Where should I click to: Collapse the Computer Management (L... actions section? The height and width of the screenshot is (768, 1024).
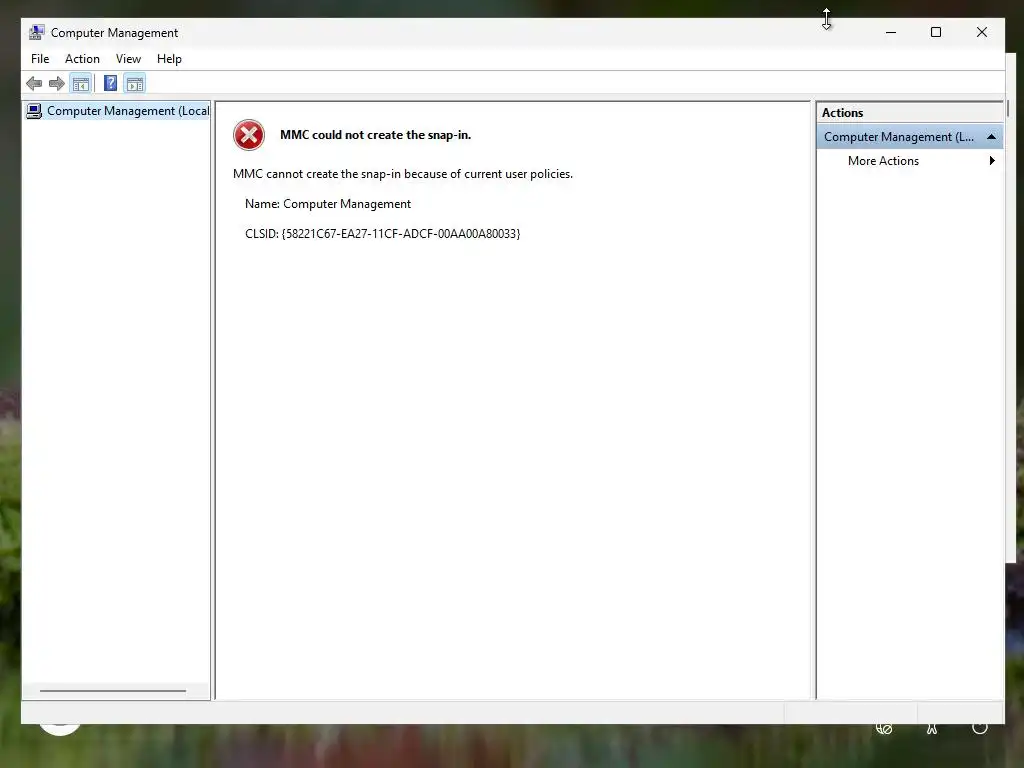991,136
